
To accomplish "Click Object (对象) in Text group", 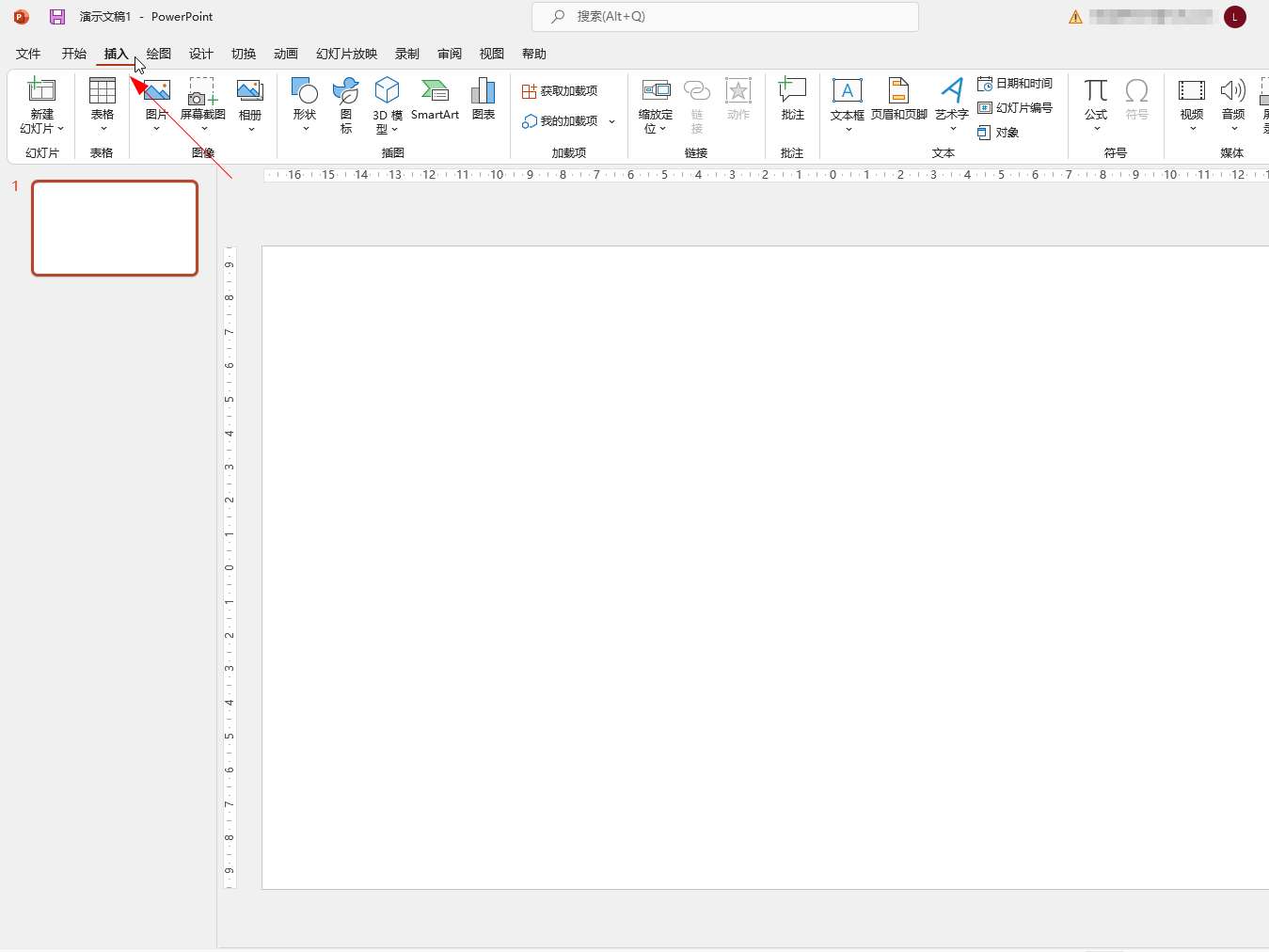I will pos(998,133).
